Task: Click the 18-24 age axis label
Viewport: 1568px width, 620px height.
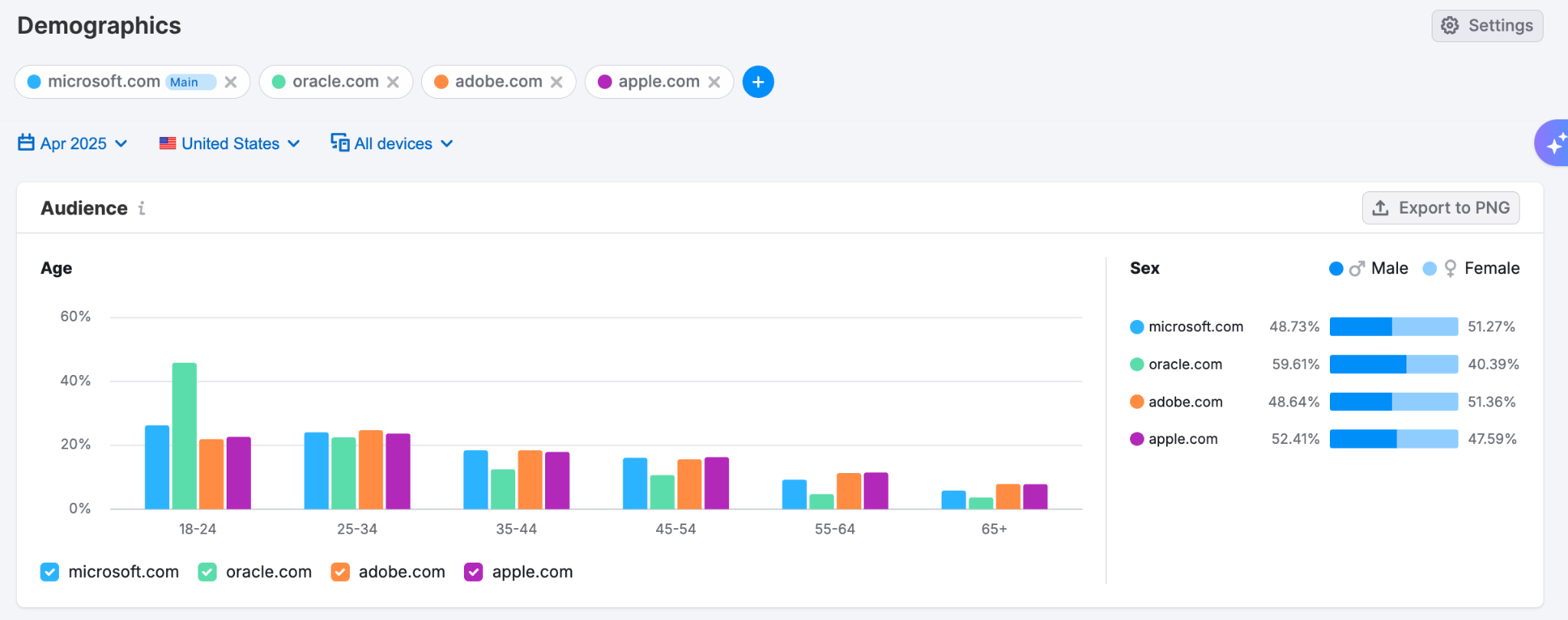Action: 198,529
